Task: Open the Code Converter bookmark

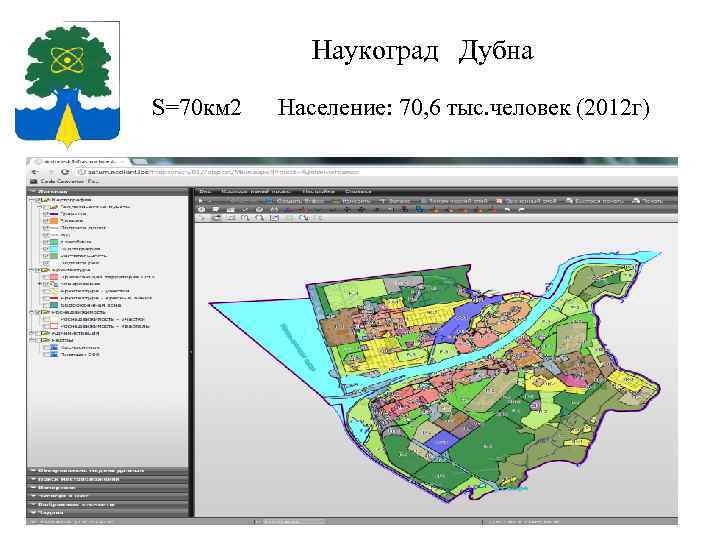Action: point(64,181)
